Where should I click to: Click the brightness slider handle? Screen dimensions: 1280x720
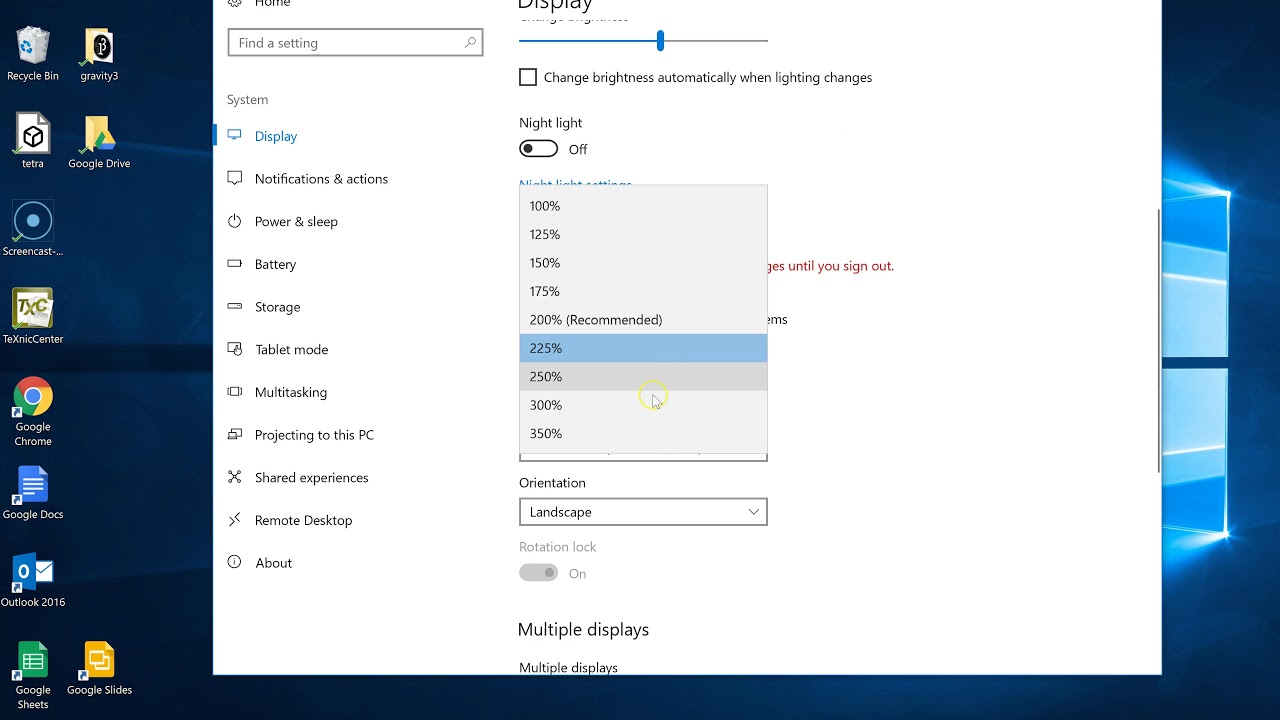pos(660,41)
